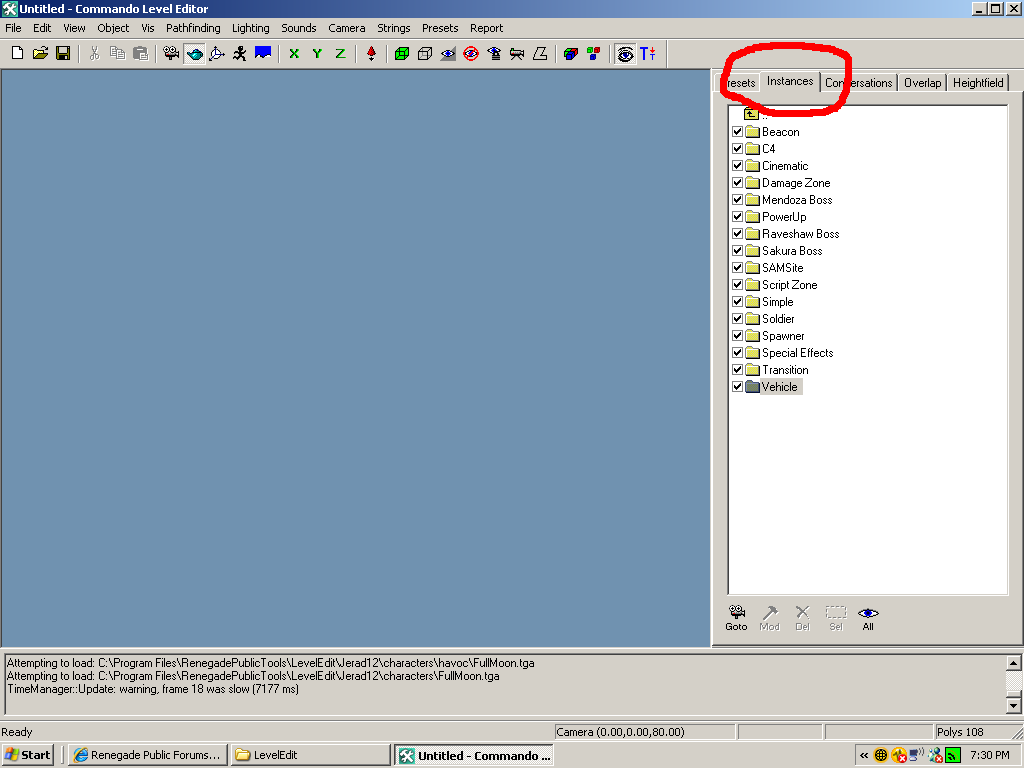Screen dimensions: 1024x768
Task: Click the Save floppy disk icon
Action: click(x=63, y=53)
